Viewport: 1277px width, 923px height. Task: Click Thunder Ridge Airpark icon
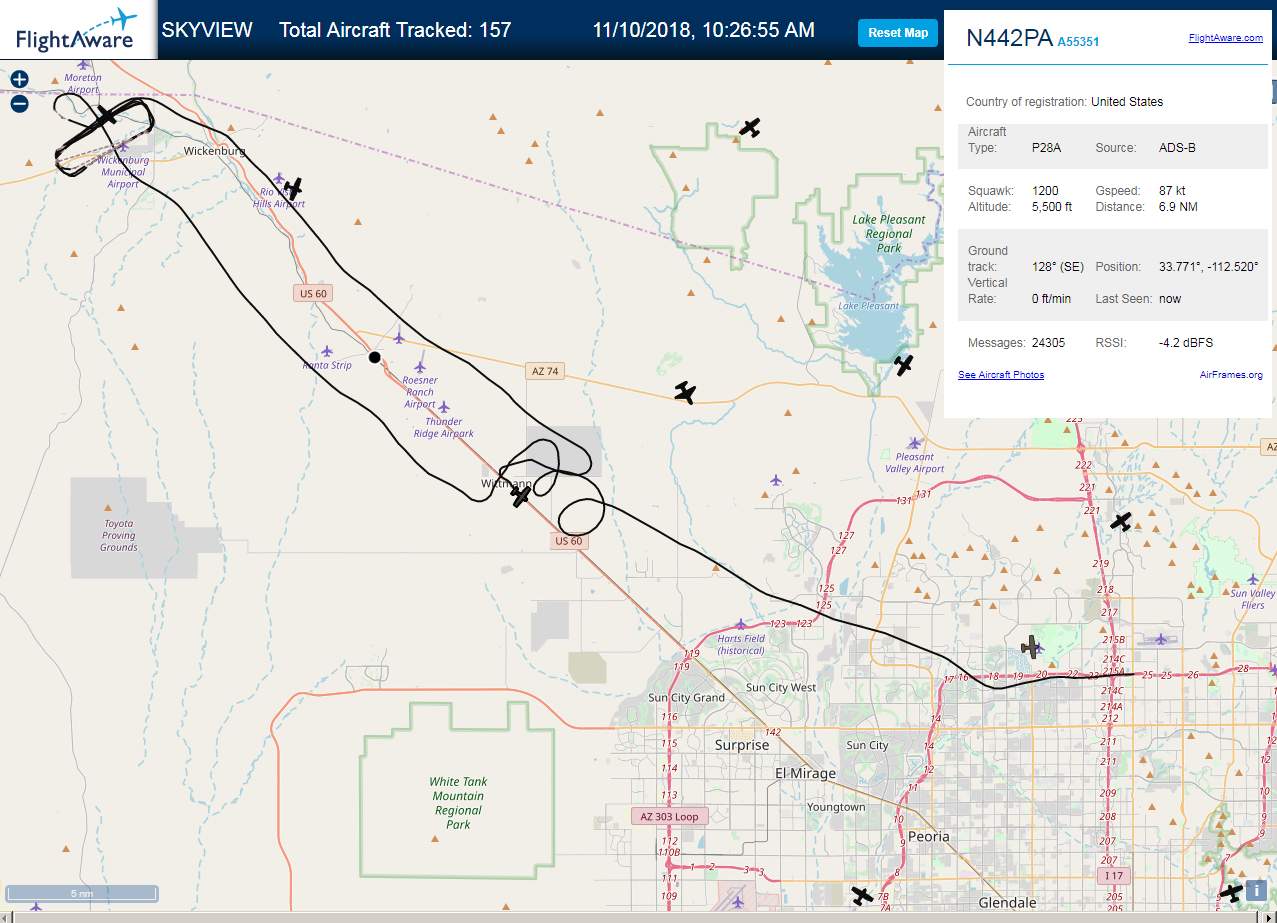444,407
